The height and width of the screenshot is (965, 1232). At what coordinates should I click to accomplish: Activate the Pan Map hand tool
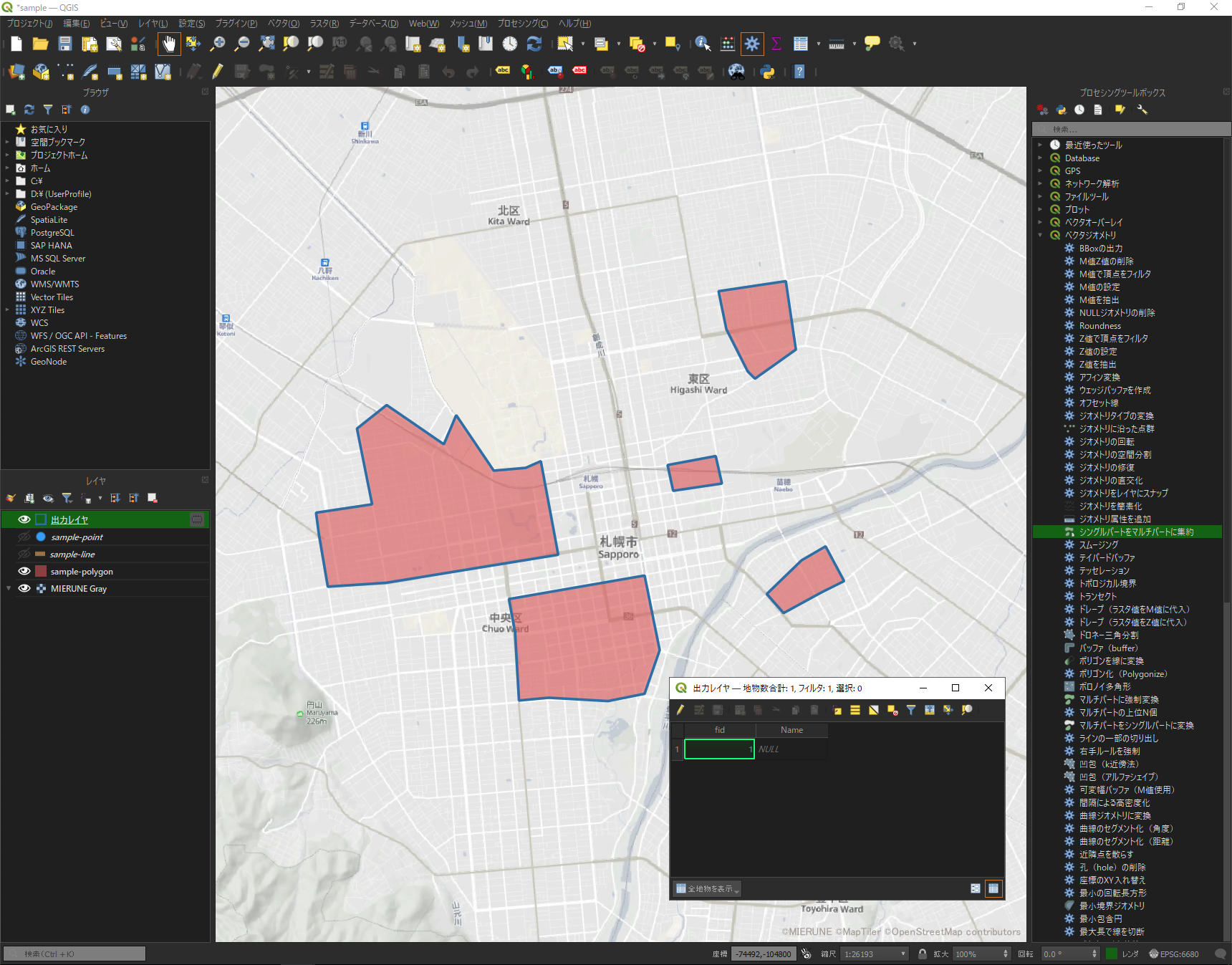[x=169, y=44]
